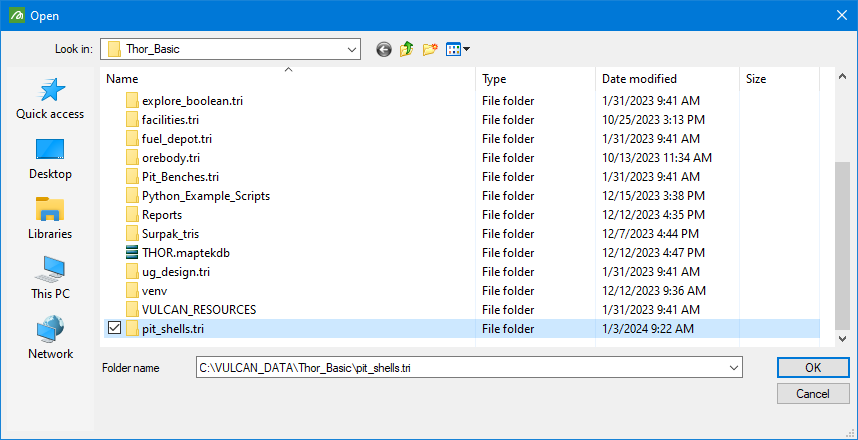Click folder icon of venv
The image size is (858, 440).
pyautogui.click(x=132, y=291)
